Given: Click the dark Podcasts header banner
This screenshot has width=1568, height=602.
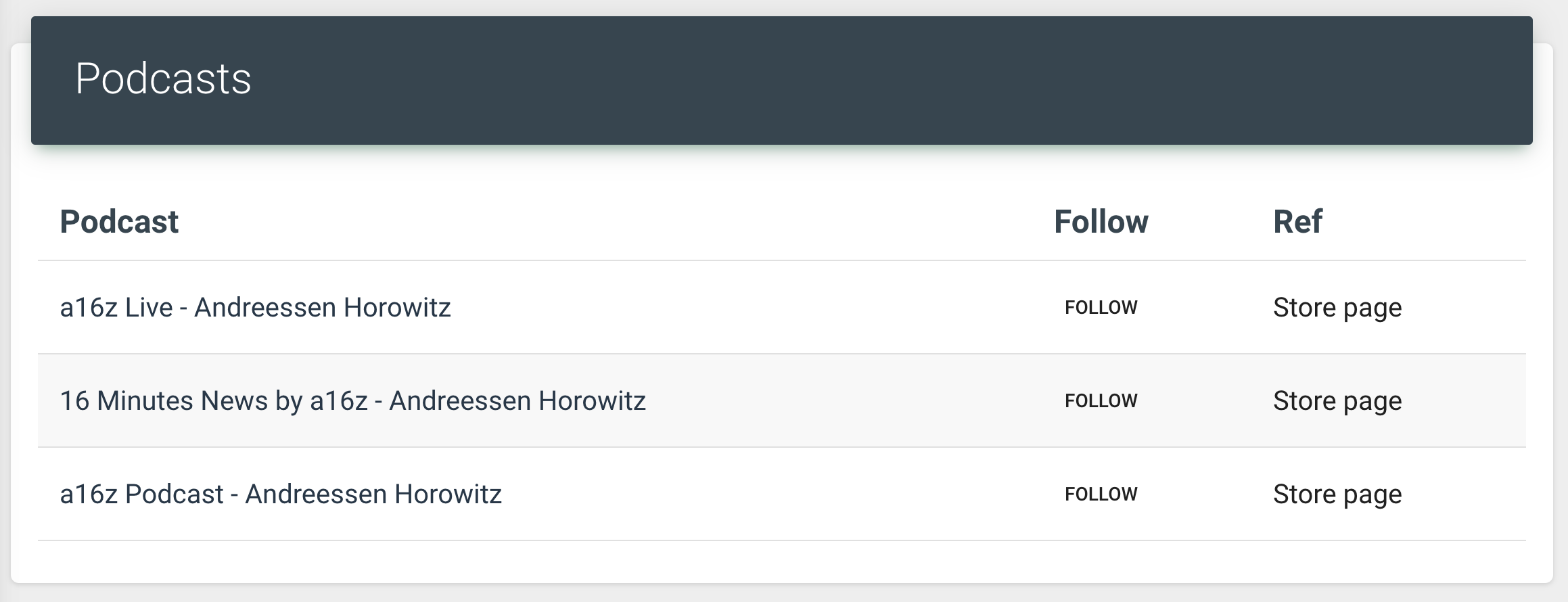Looking at the screenshot, I should pyautogui.click(x=782, y=80).
